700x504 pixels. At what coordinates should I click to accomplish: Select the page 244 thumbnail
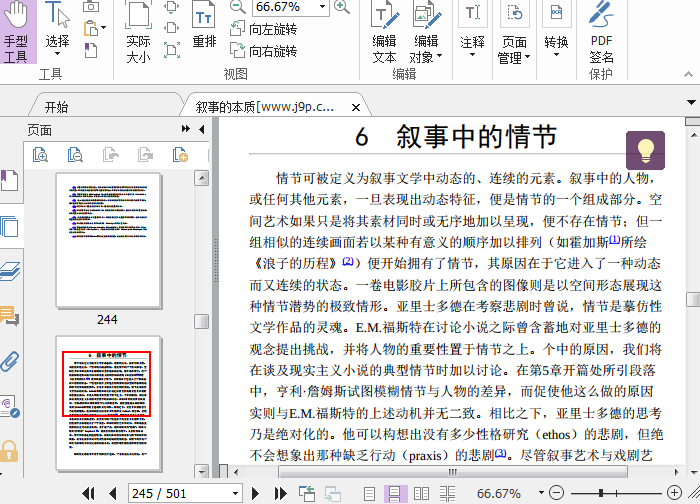click(108, 240)
